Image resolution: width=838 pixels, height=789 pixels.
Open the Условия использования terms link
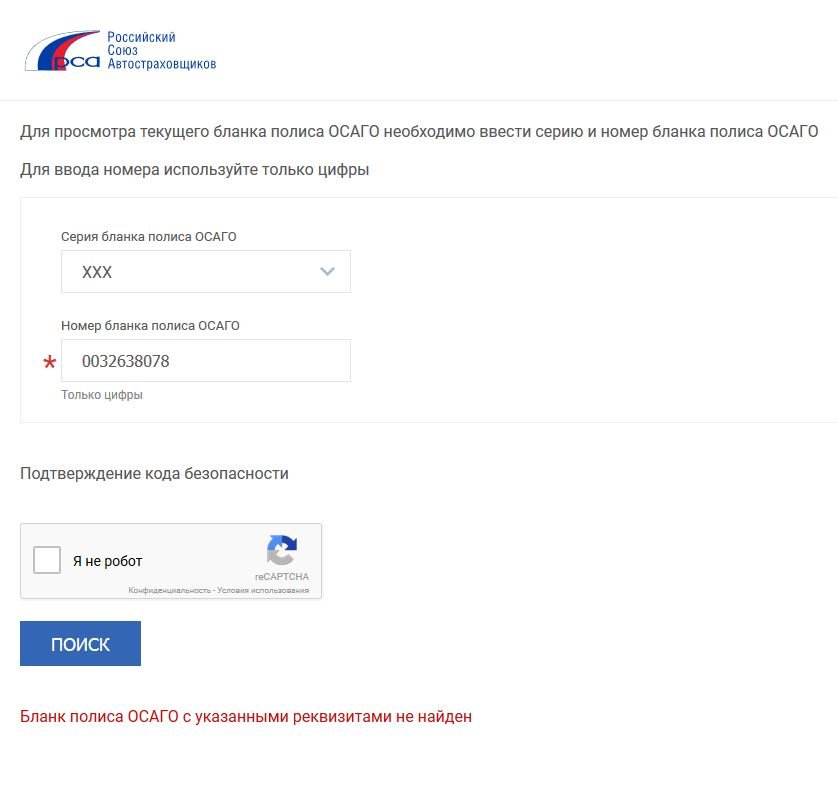click(263, 590)
